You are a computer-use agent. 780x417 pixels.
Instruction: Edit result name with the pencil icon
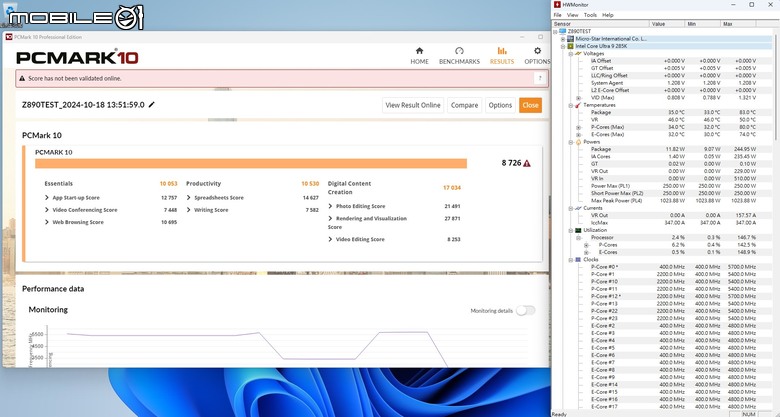(152, 104)
